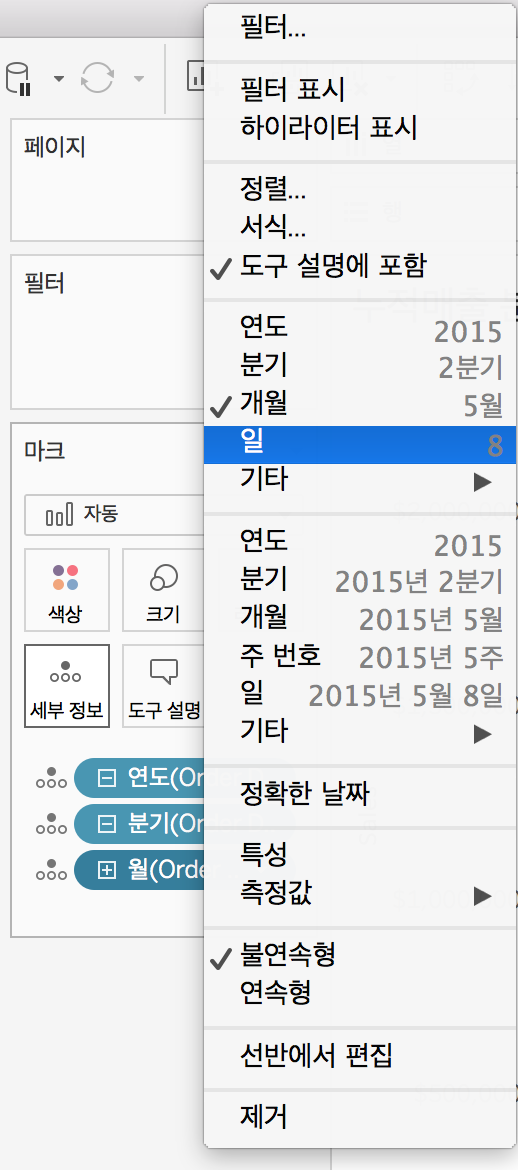Screen dimensions: 518x1170
Task: Click the Detail (세부 정보) marks button
Action: click(66, 686)
